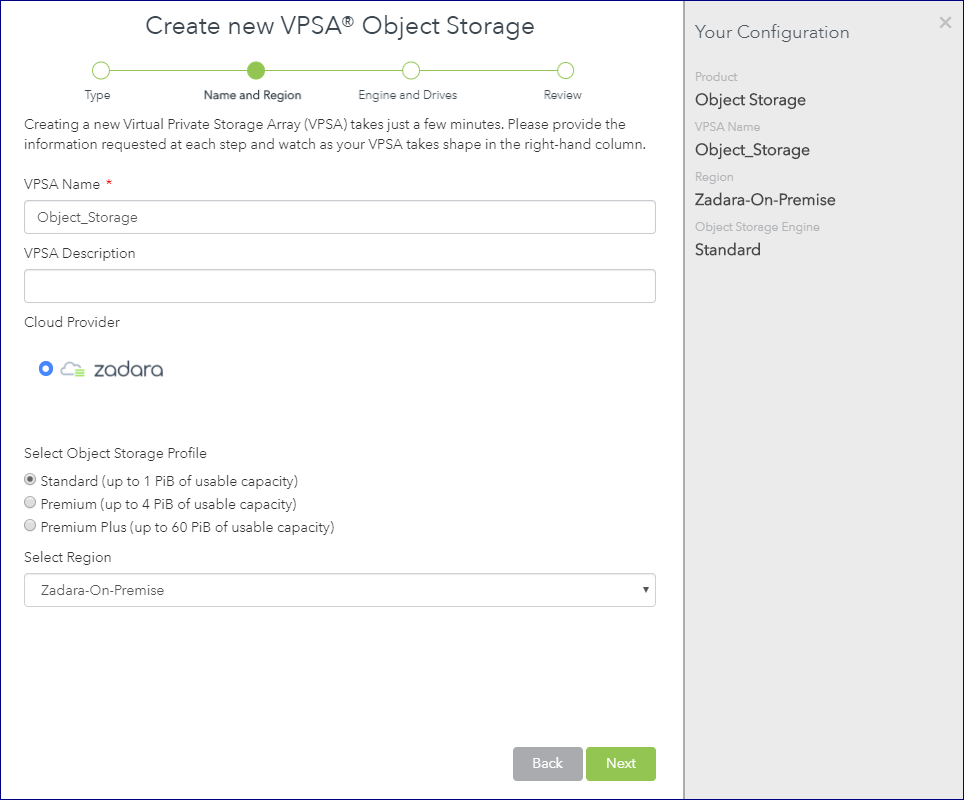Click the region dropdown arrow
The width and height of the screenshot is (964, 800).
pyautogui.click(x=646, y=590)
